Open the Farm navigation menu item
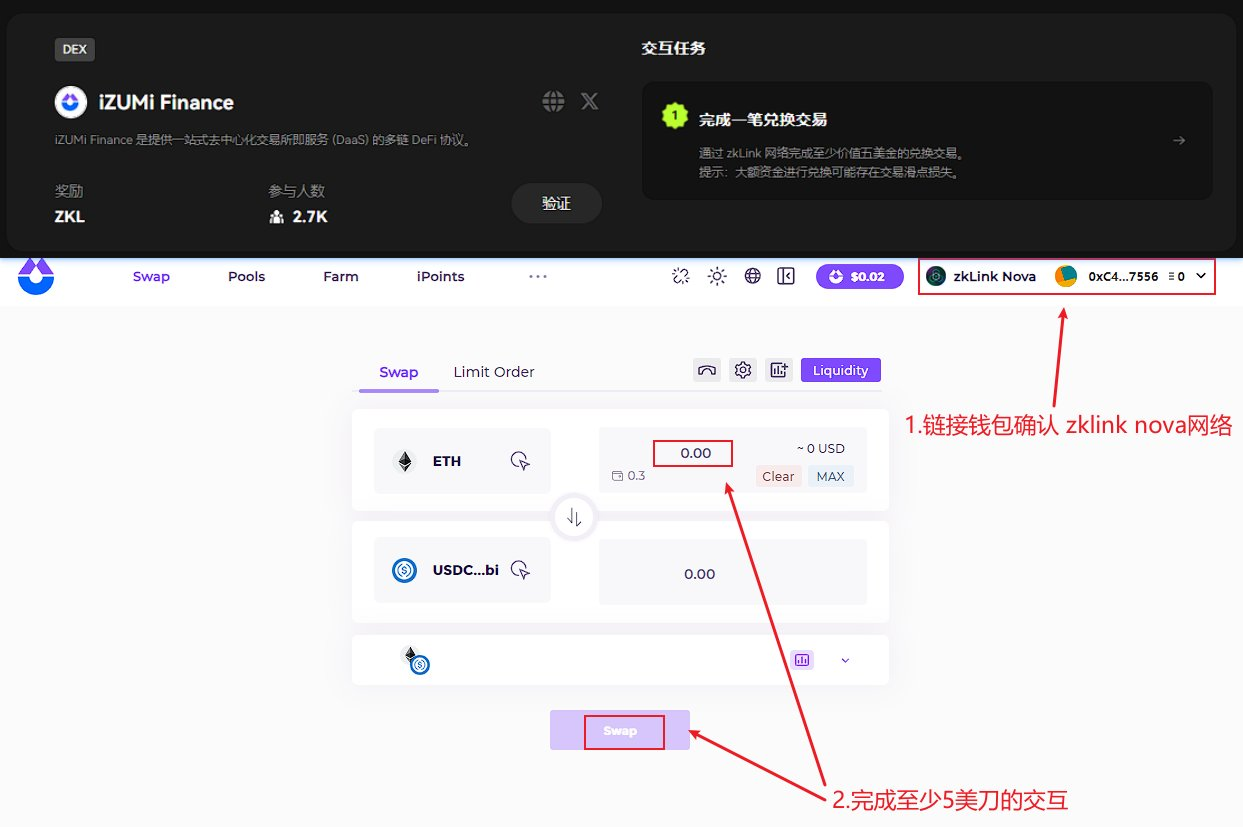This screenshot has width=1243, height=827. [340, 277]
